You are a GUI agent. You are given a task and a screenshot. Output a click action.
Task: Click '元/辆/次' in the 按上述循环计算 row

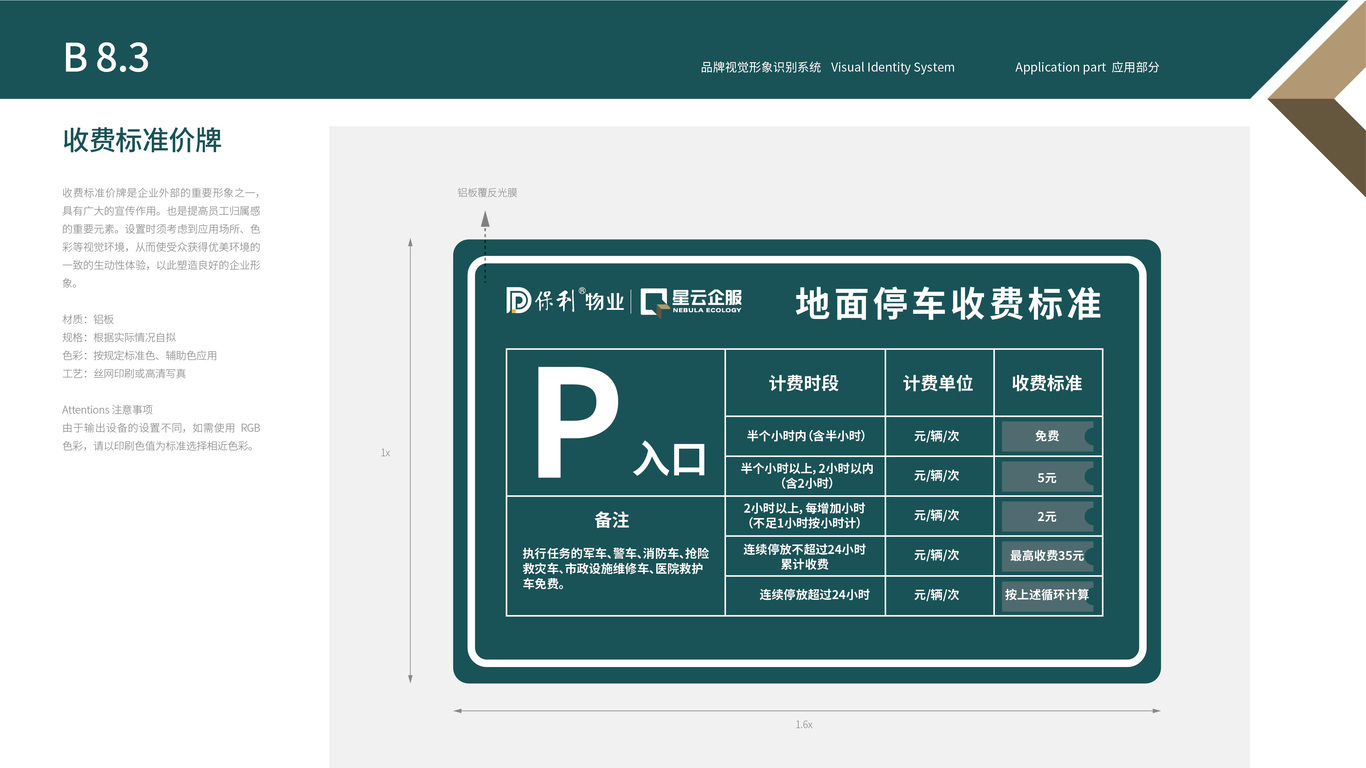tap(936, 595)
